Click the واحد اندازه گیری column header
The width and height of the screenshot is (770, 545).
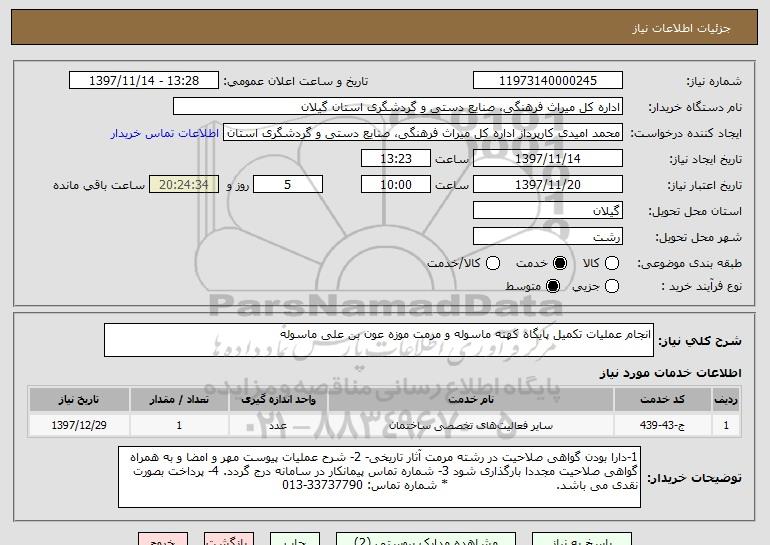click(x=278, y=400)
